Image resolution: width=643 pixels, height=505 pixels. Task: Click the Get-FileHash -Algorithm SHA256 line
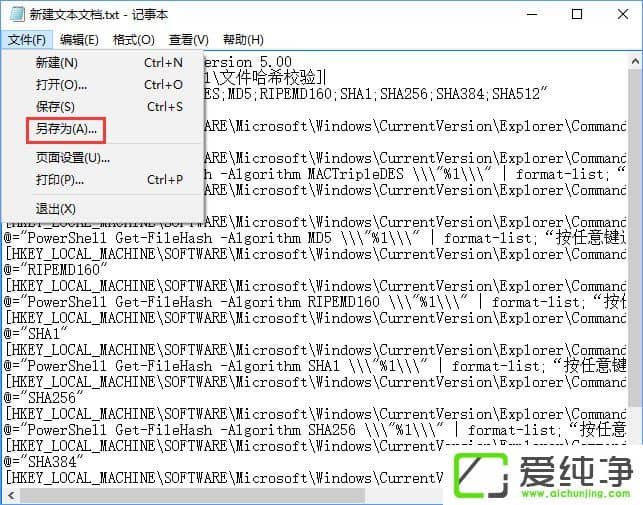[315, 430]
